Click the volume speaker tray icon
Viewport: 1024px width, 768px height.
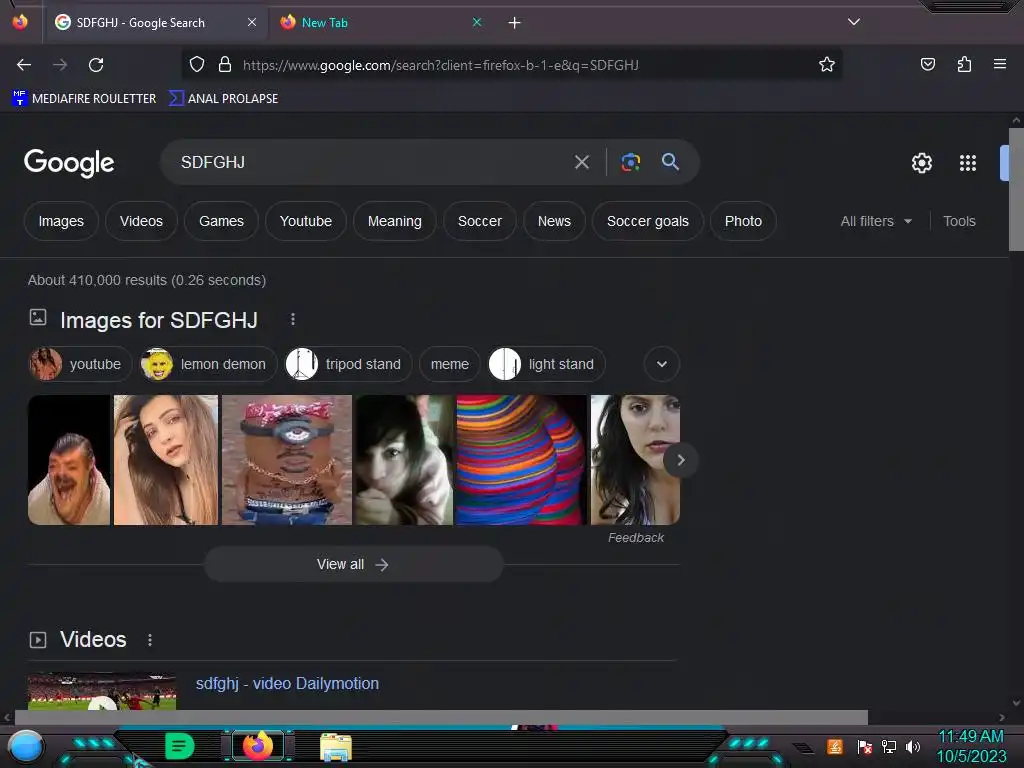pyautogui.click(x=913, y=746)
